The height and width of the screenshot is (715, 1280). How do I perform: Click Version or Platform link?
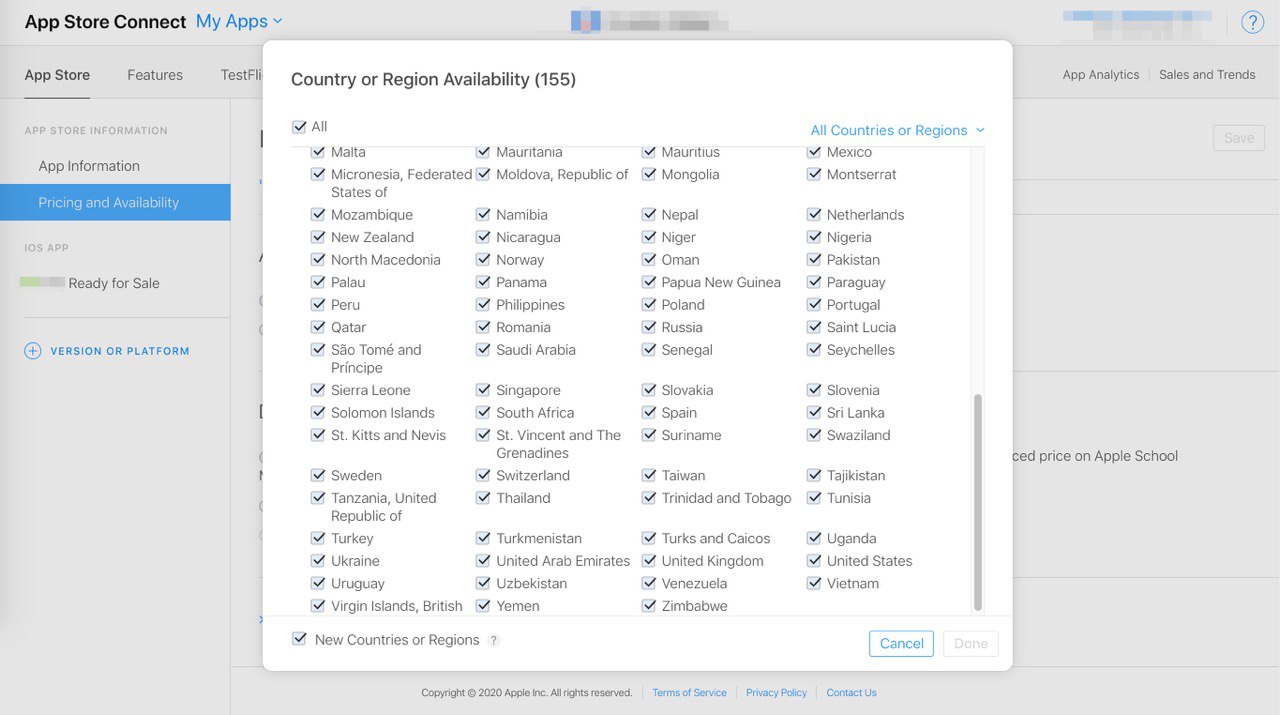point(120,351)
